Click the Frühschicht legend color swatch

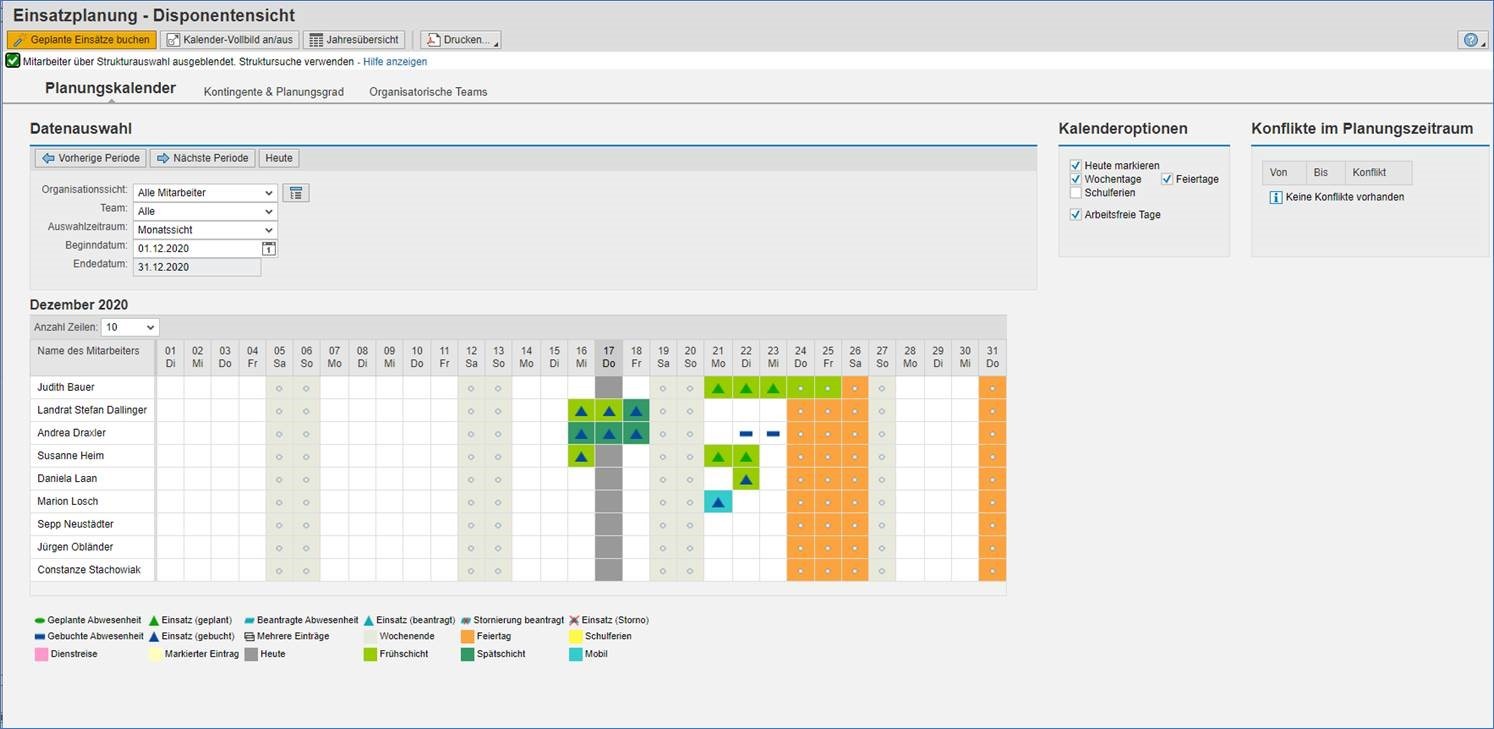click(371, 654)
